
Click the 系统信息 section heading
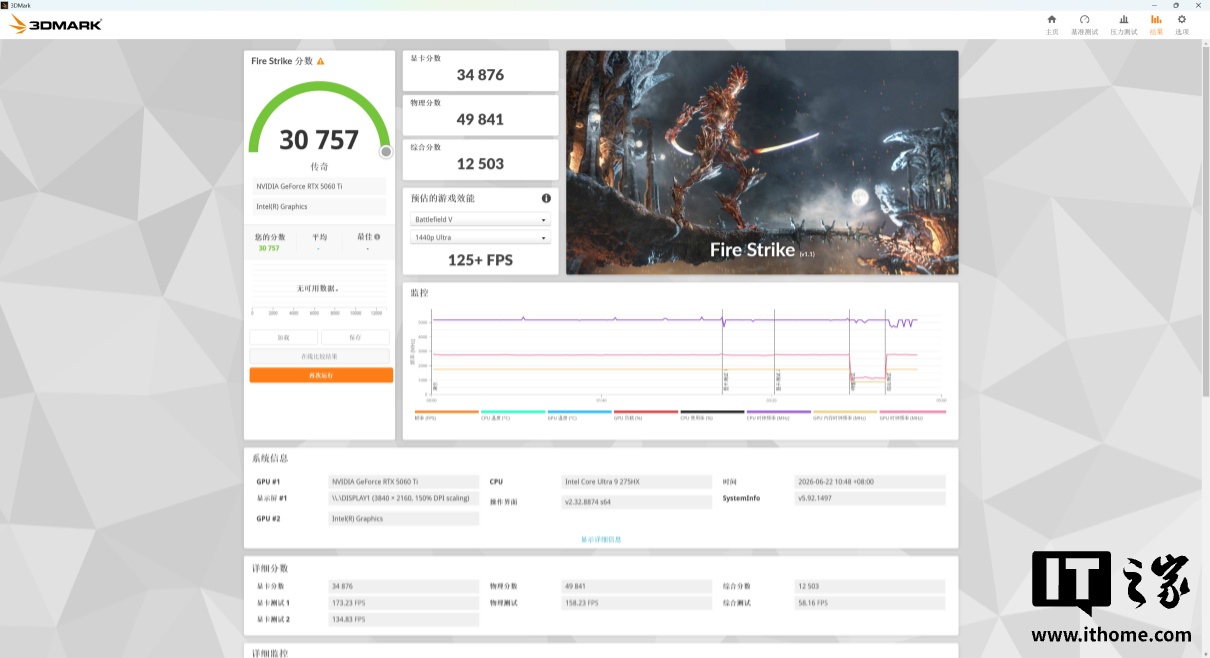click(270, 459)
